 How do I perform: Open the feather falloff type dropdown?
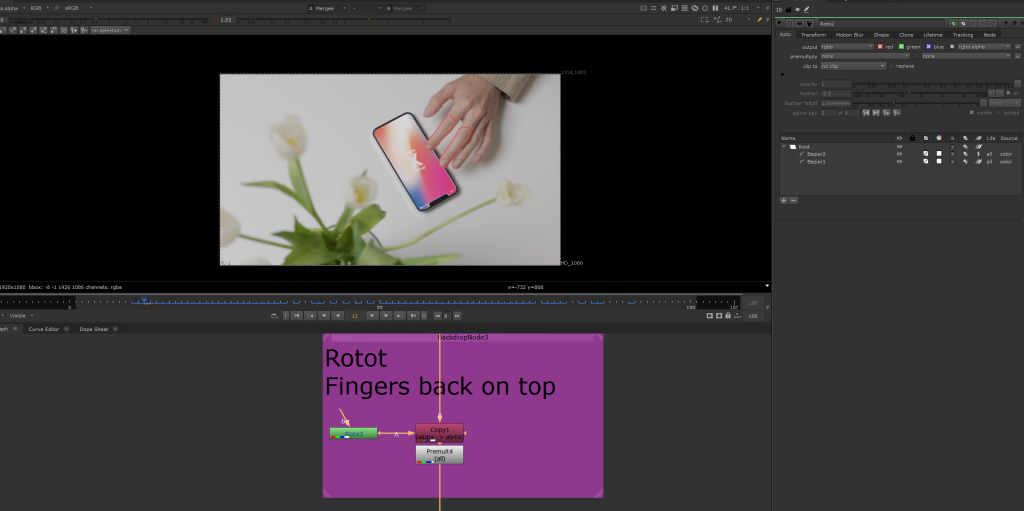click(1004, 103)
